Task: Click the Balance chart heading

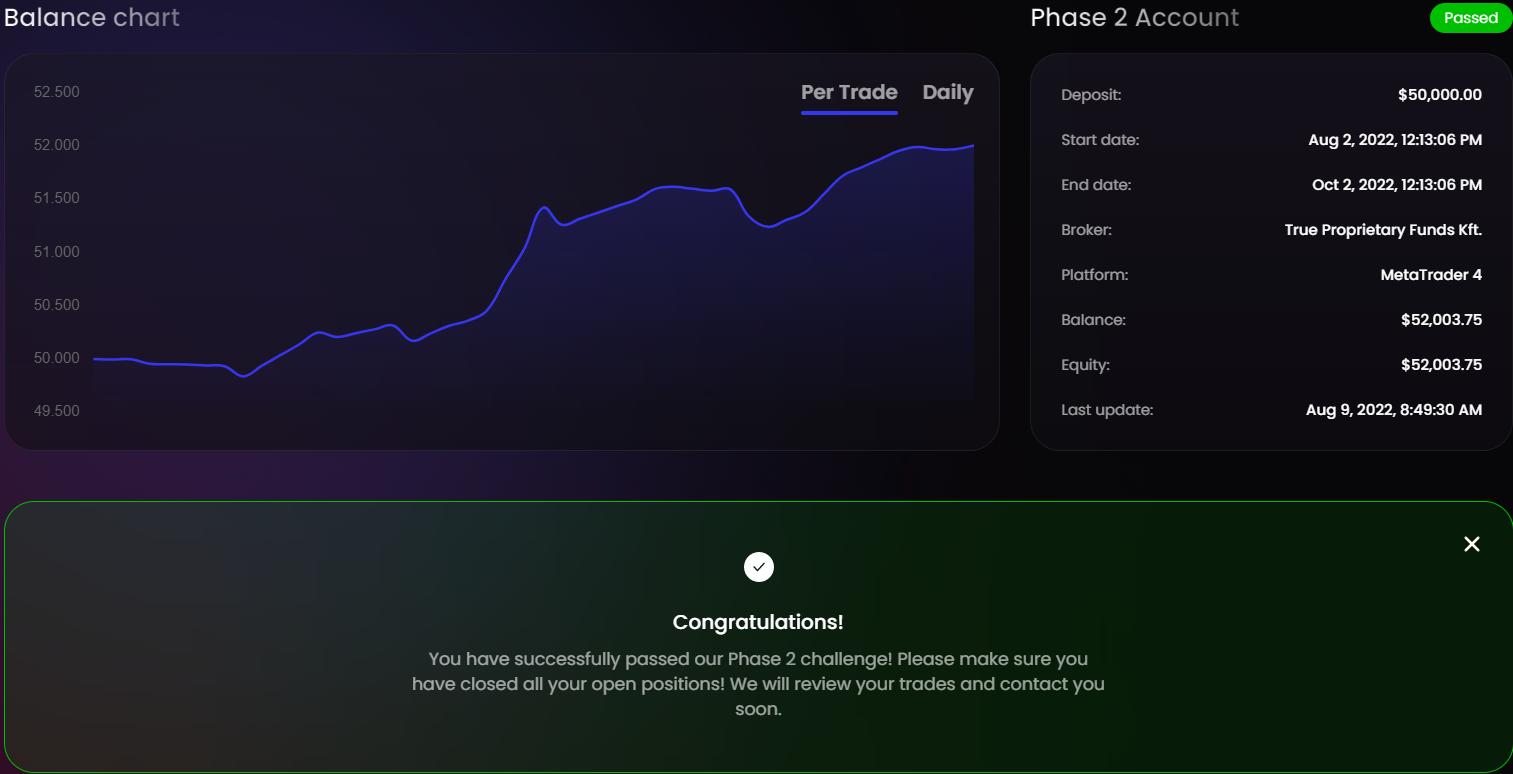Action: click(x=92, y=17)
